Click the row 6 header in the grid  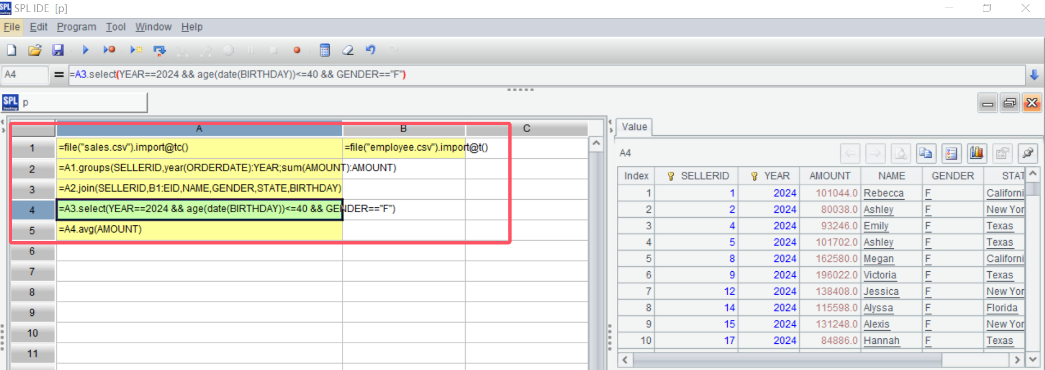pyautogui.click(x=32, y=251)
